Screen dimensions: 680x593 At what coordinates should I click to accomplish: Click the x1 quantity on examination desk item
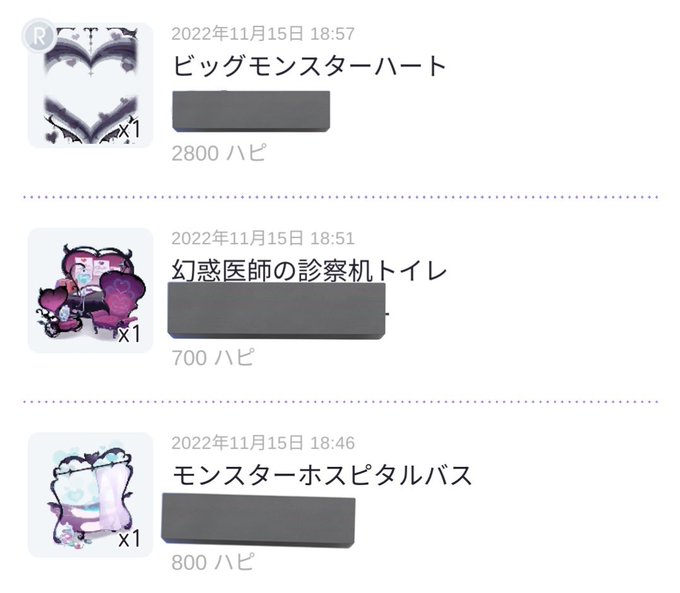coord(129,334)
